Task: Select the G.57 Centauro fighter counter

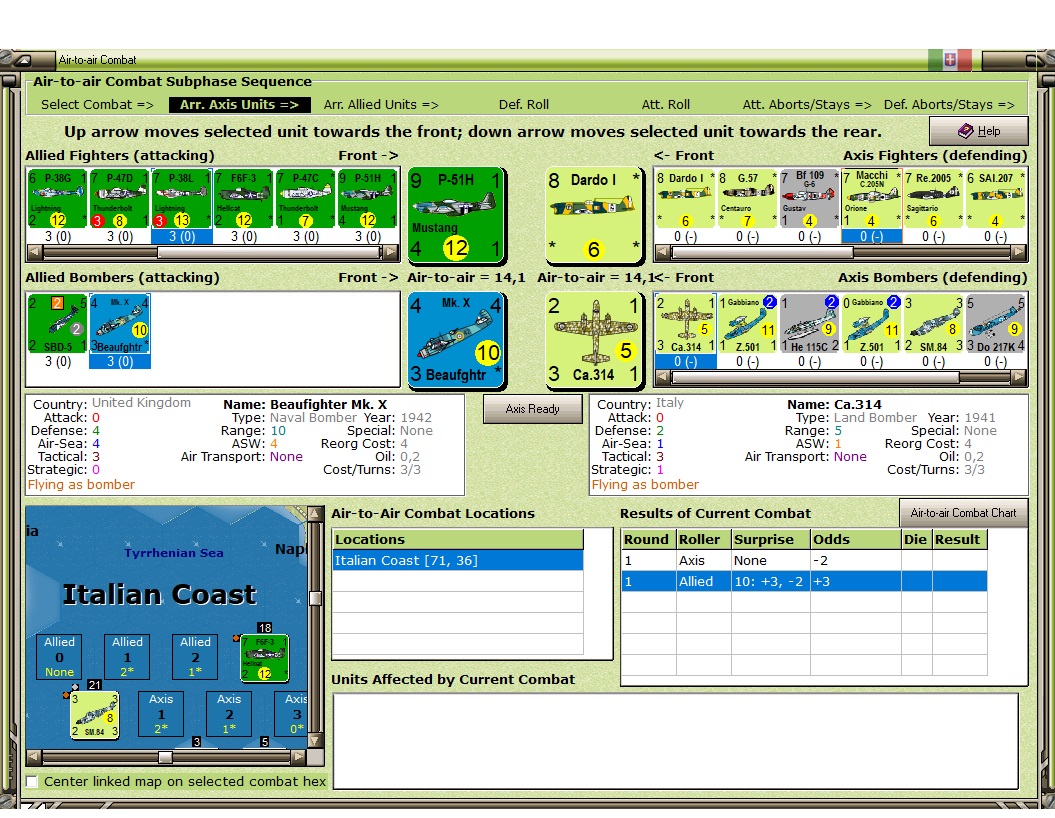Action: (747, 198)
